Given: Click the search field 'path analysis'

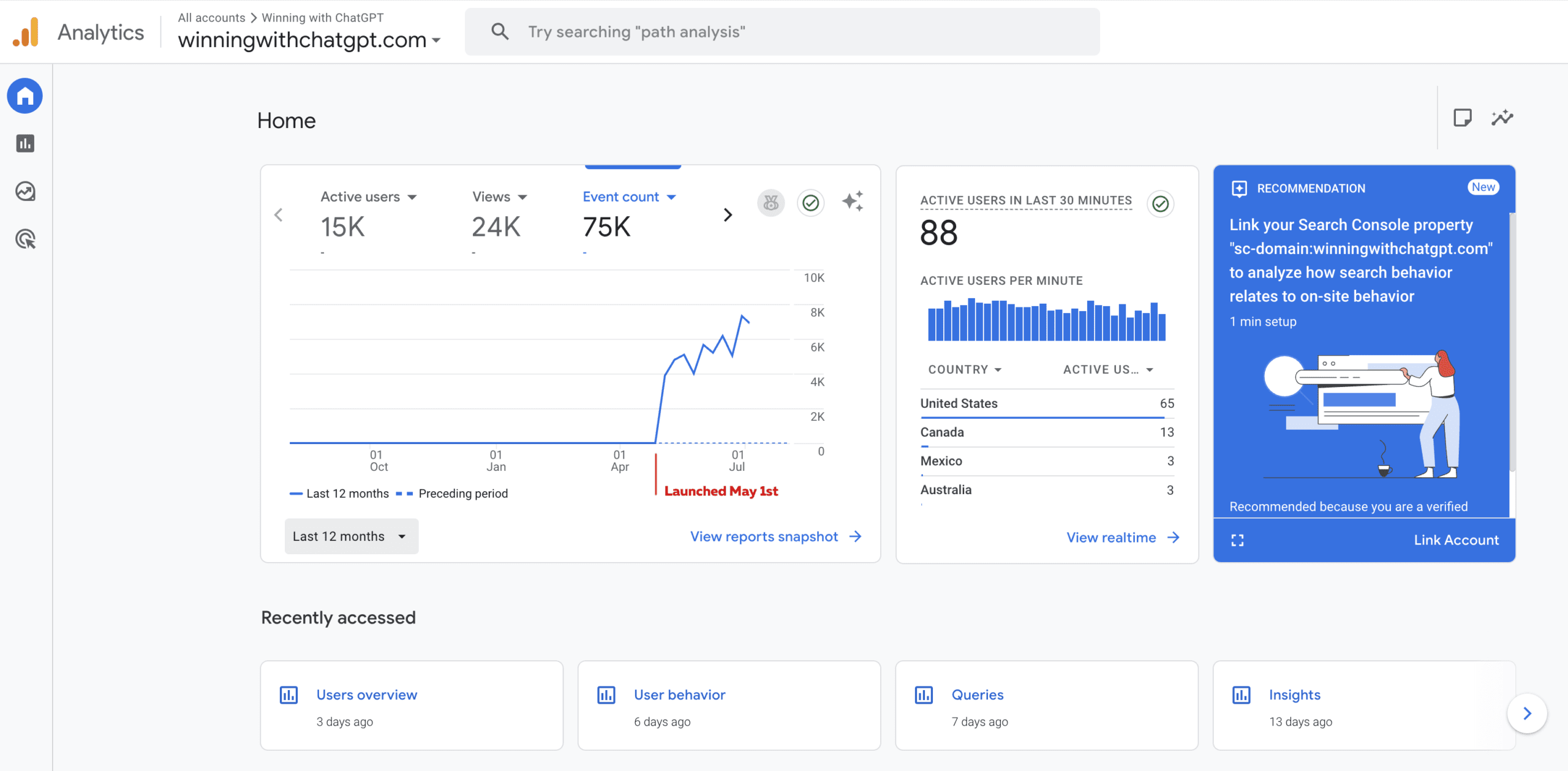Looking at the screenshot, I should point(782,32).
